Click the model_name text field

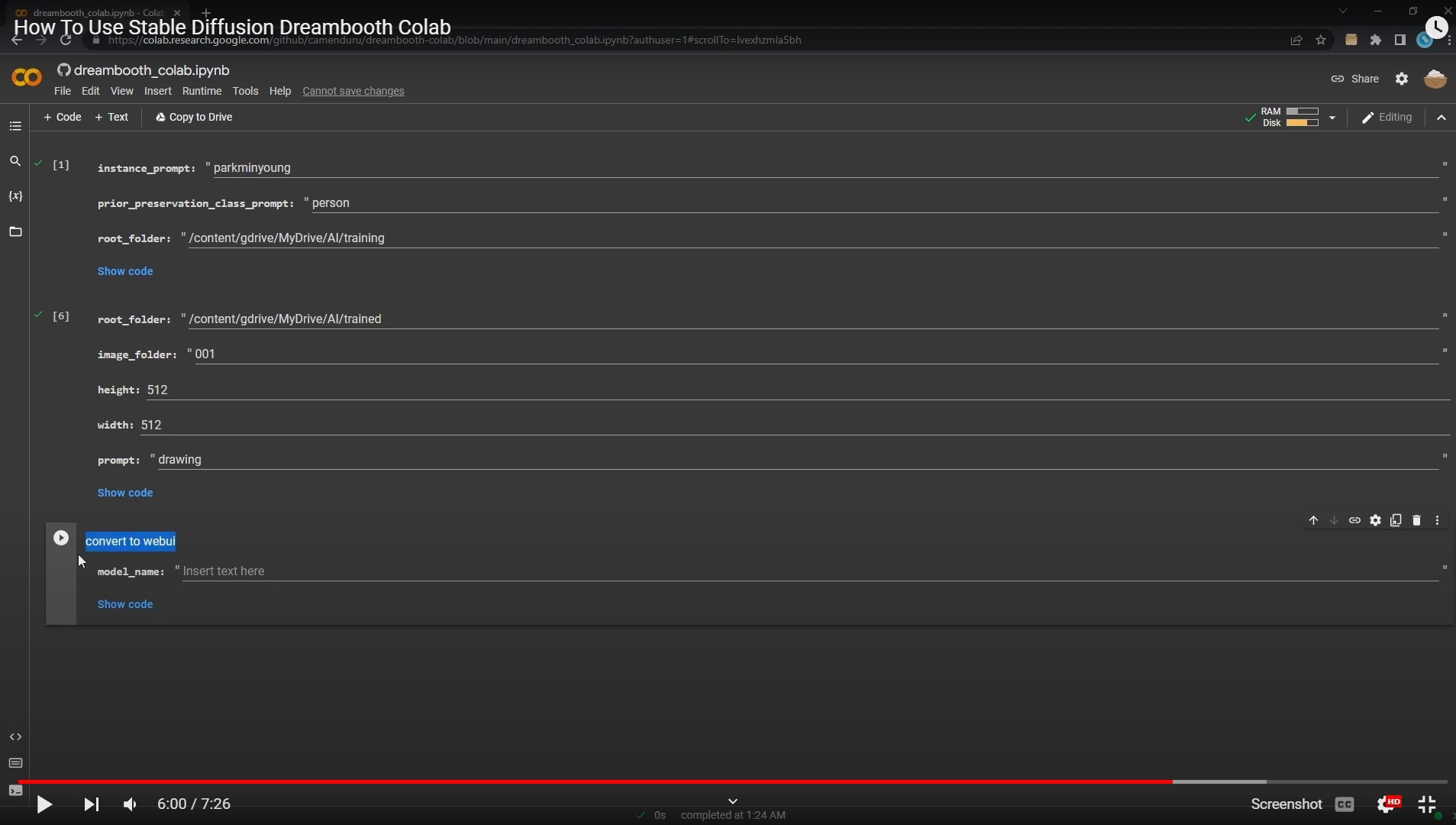coord(810,571)
